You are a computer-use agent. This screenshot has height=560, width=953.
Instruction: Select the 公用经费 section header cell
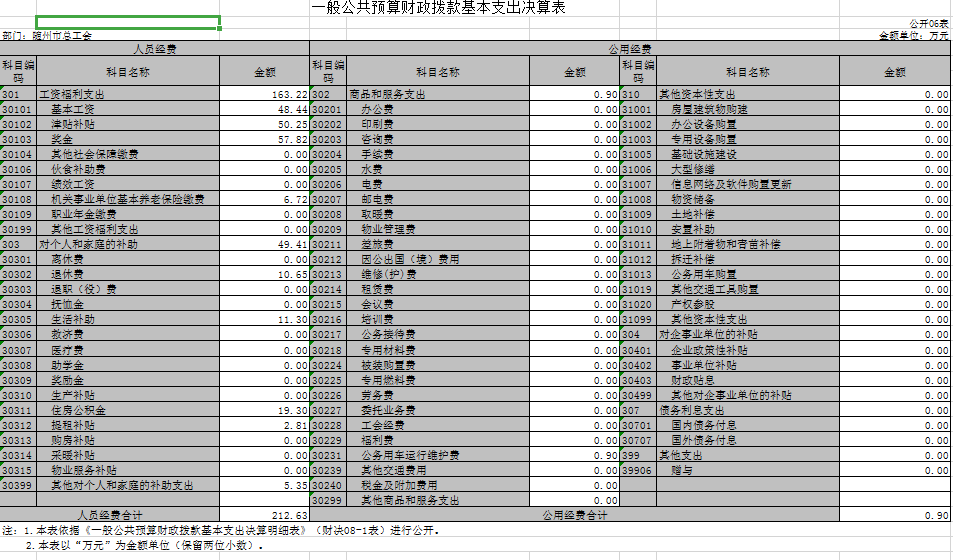(630, 48)
